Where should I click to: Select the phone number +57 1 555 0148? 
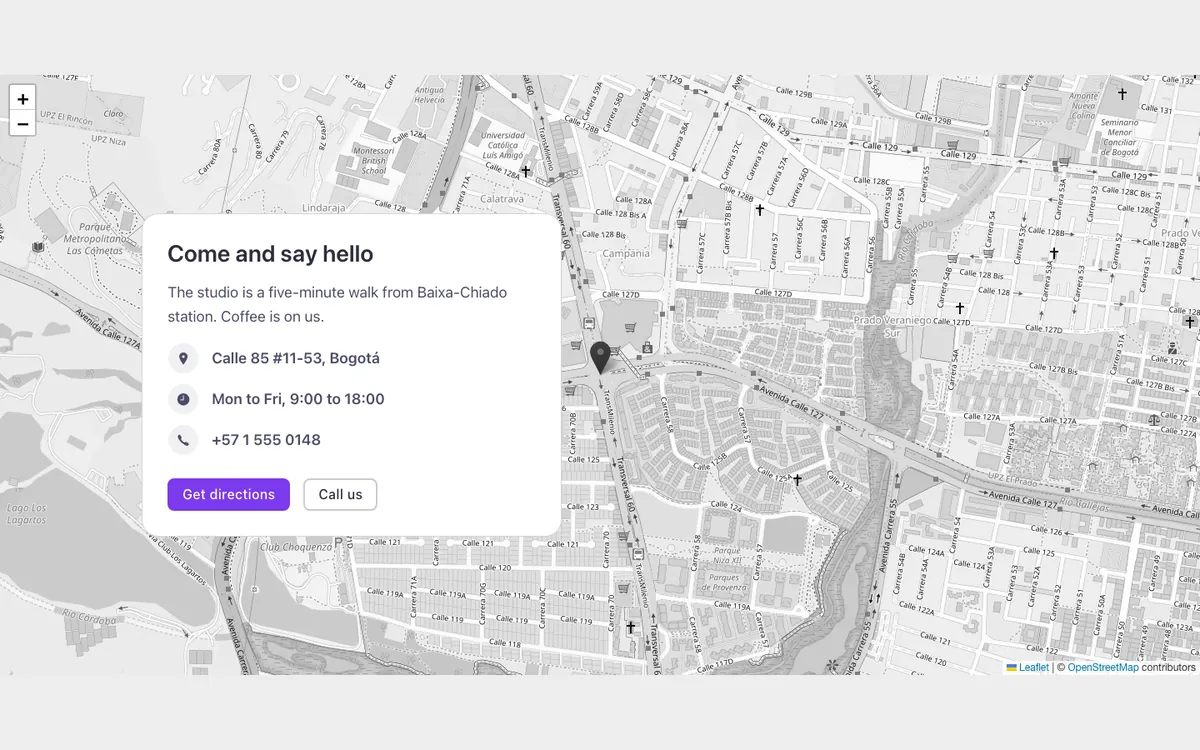266,440
